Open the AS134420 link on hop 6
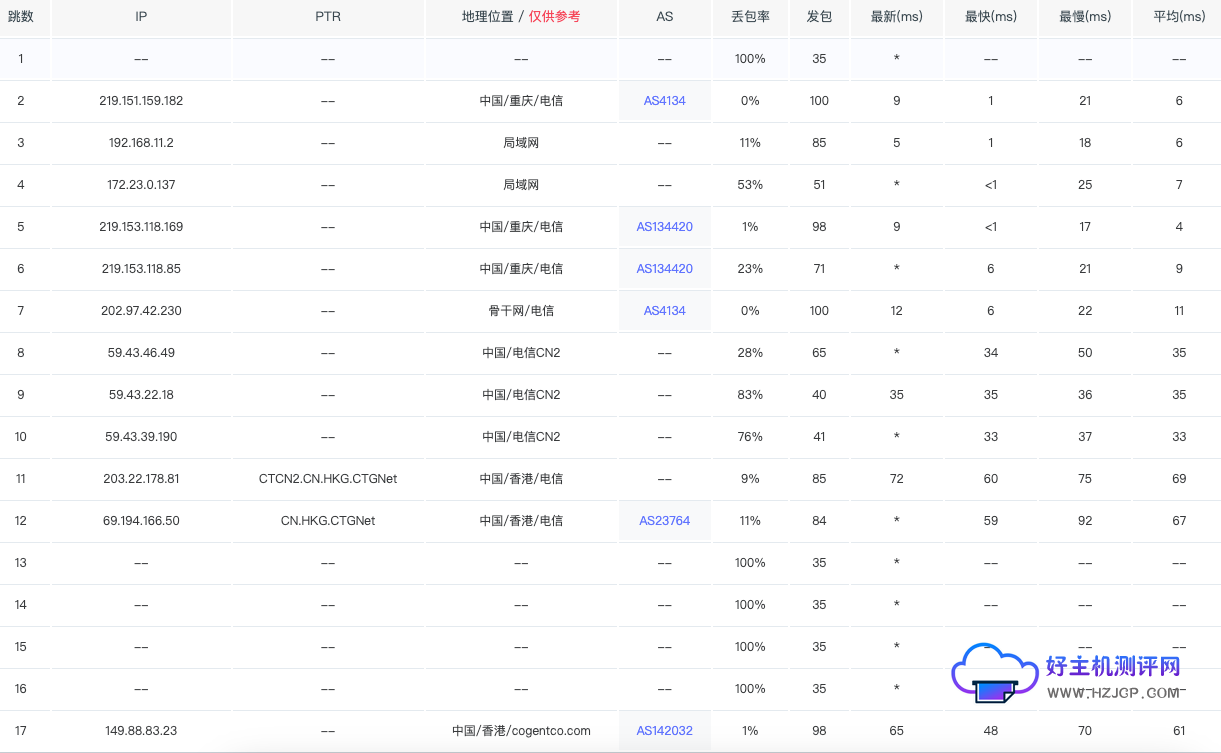 point(664,268)
